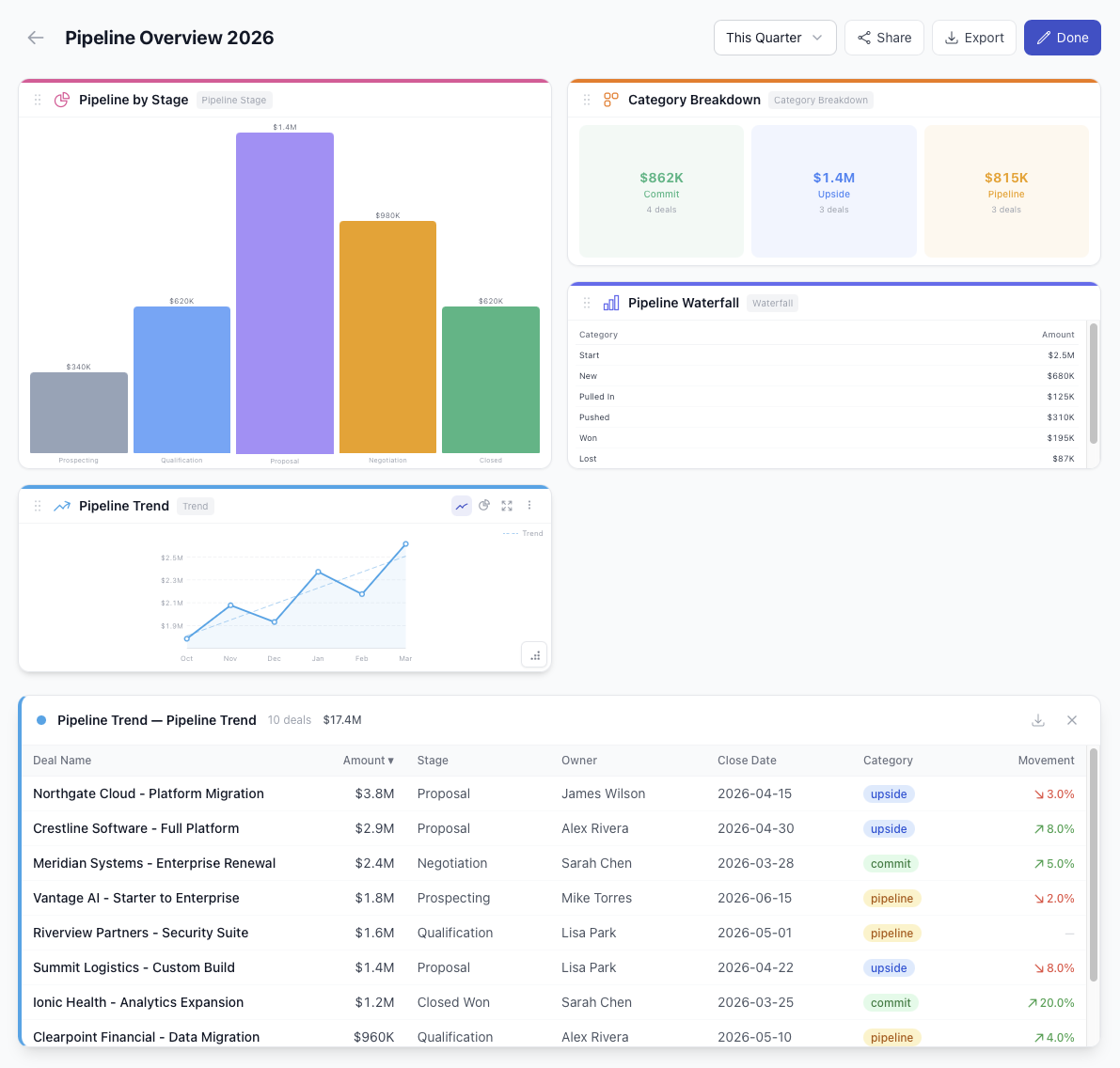The width and height of the screenshot is (1120, 1068).
Task: Click the Waterfall table scrollbar
Action: point(1093,384)
